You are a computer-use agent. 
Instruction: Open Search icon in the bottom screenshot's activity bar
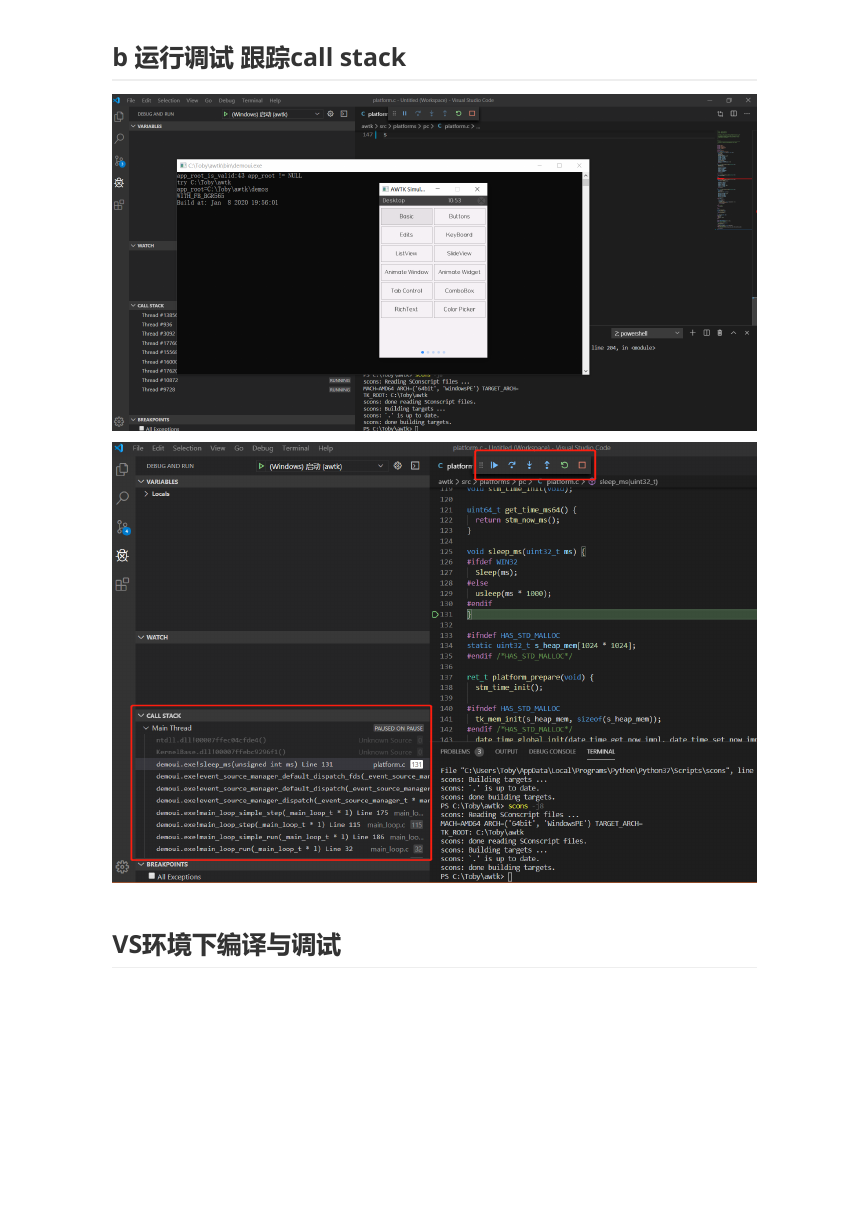click(122, 498)
